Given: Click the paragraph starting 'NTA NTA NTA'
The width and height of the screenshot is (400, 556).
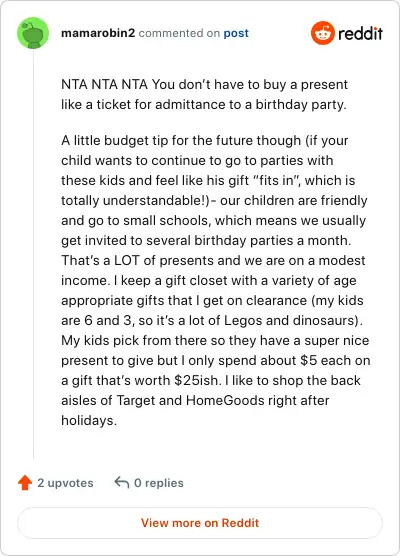Looking at the screenshot, I should coord(204,94).
